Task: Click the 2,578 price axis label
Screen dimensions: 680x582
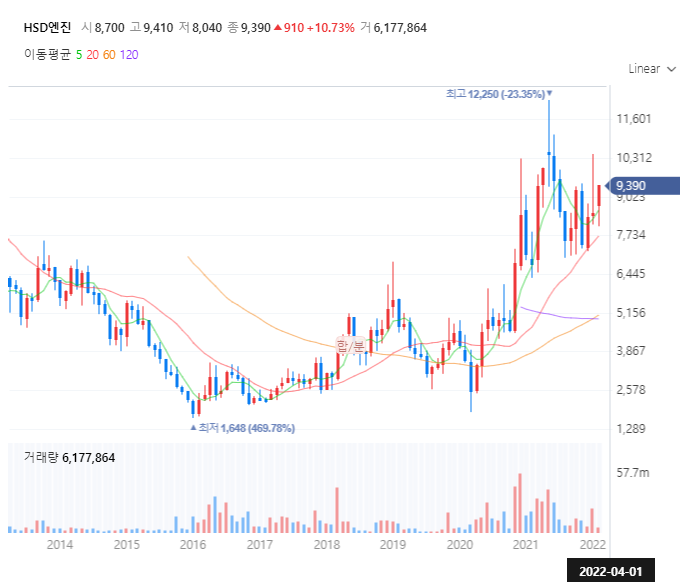Action: (x=631, y=390)
